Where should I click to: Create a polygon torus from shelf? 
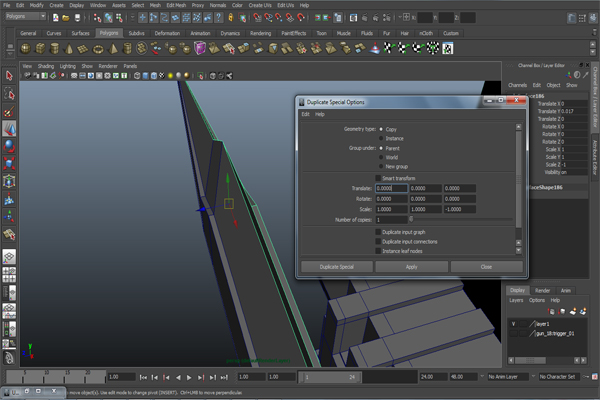point(98,49)
